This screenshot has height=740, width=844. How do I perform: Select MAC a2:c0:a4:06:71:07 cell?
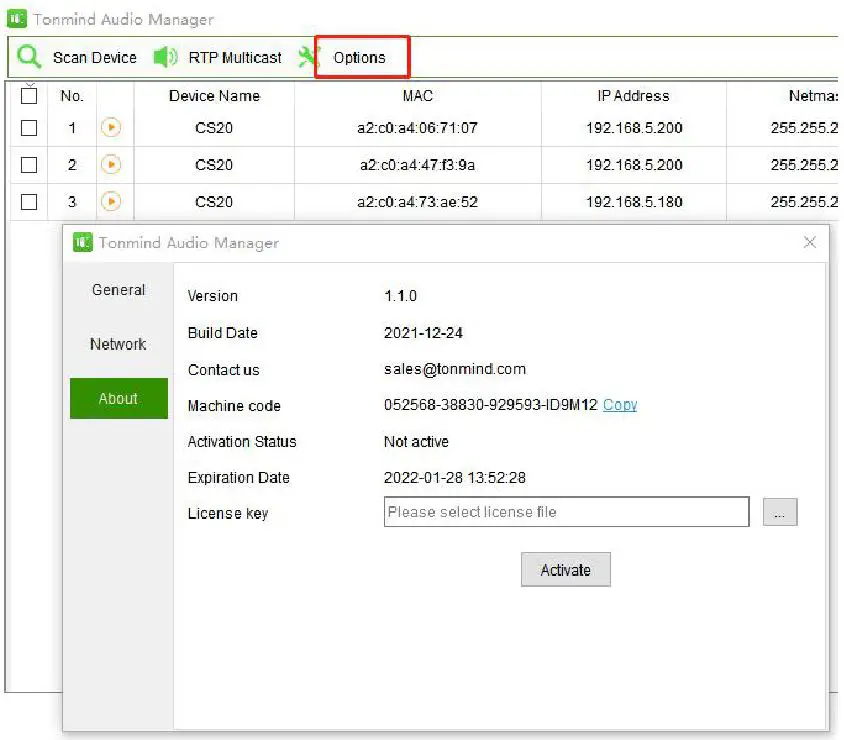pyautogui.click(x=417, y=128)
